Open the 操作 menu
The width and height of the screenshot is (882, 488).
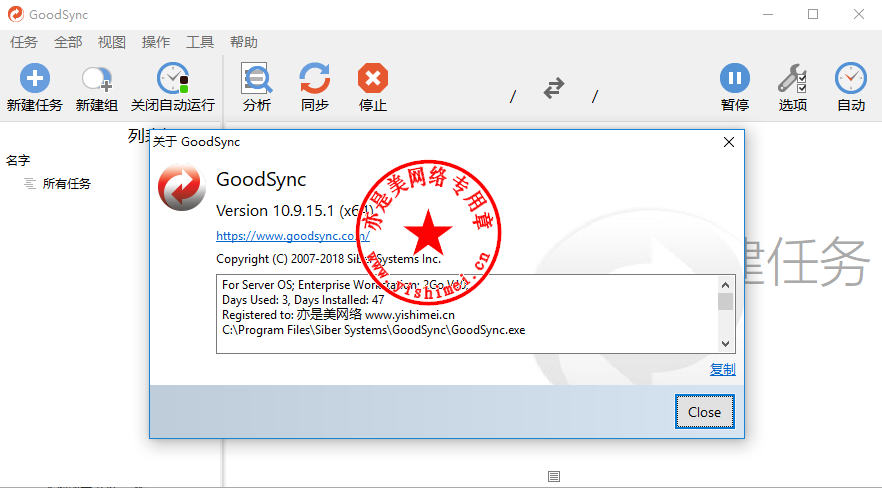click(156, 42)
